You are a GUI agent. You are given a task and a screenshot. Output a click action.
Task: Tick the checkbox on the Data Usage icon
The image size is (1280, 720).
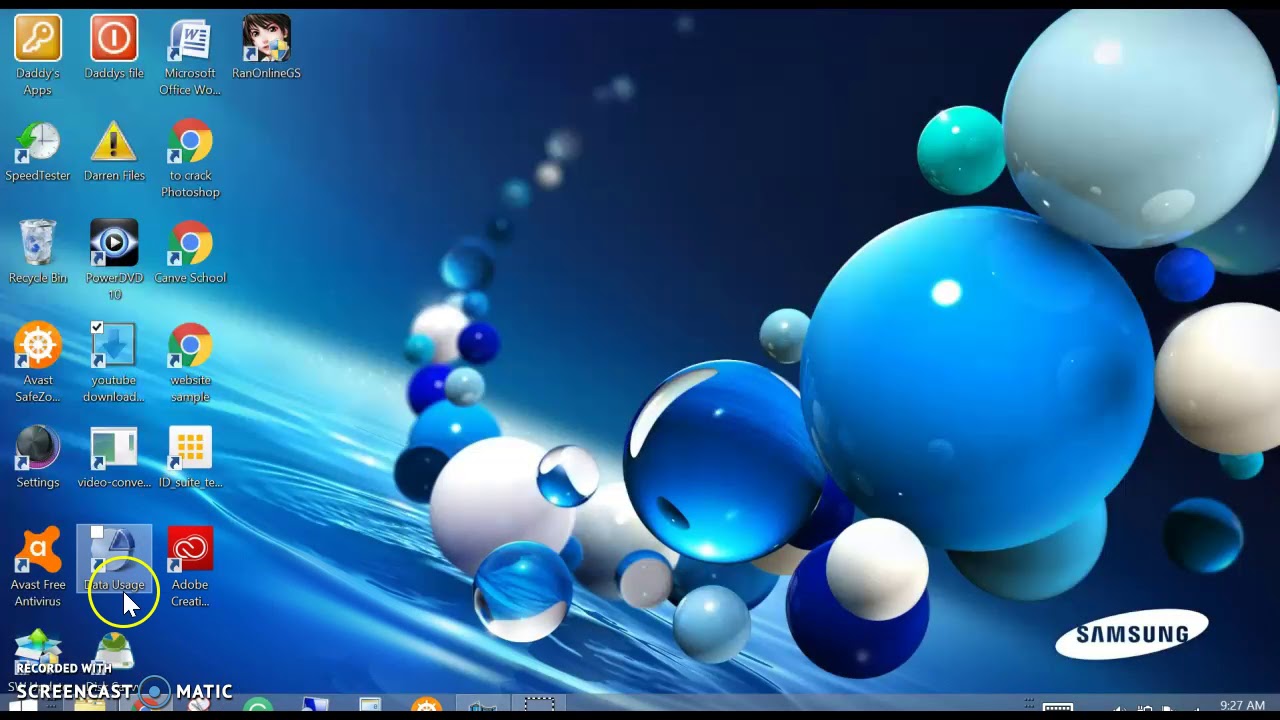click(97, 533)
